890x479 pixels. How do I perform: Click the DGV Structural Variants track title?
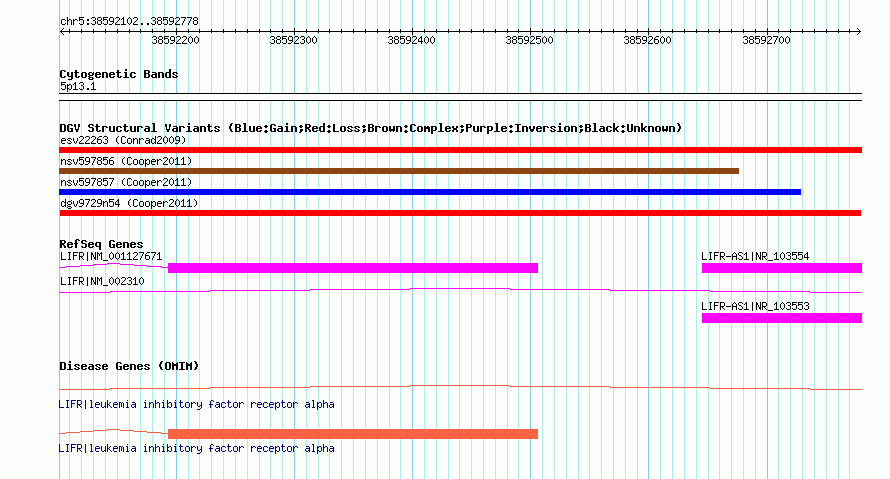pyautogui.click(x=371, y=128)
